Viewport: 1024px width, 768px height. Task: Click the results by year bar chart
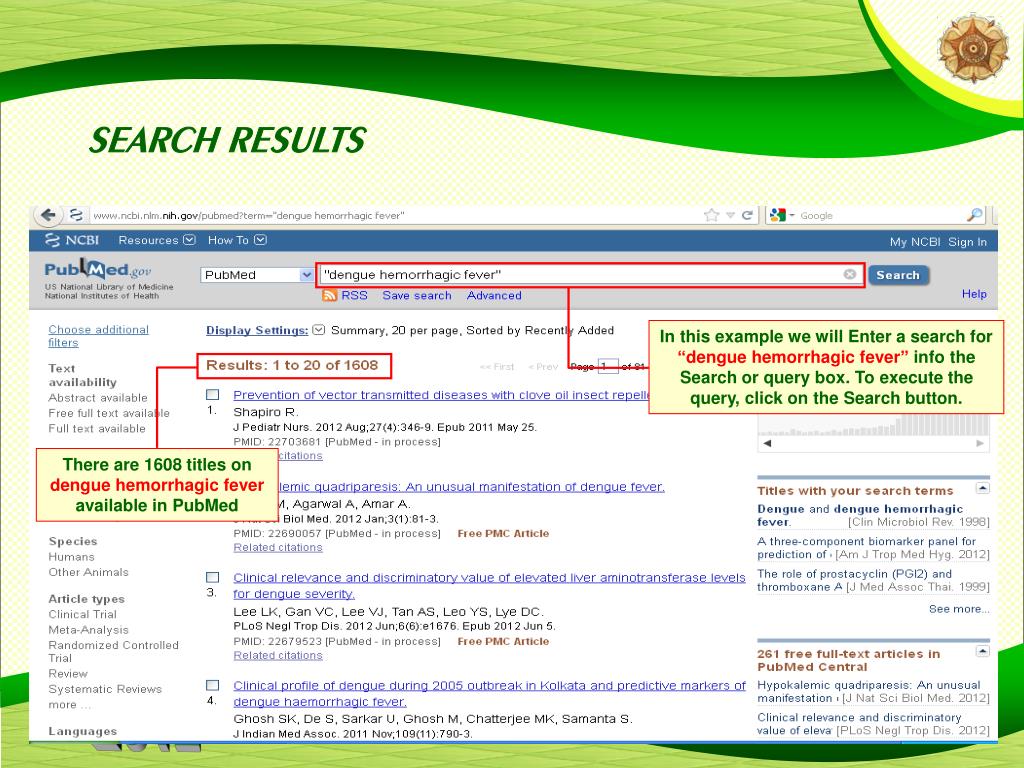point(873,424)
